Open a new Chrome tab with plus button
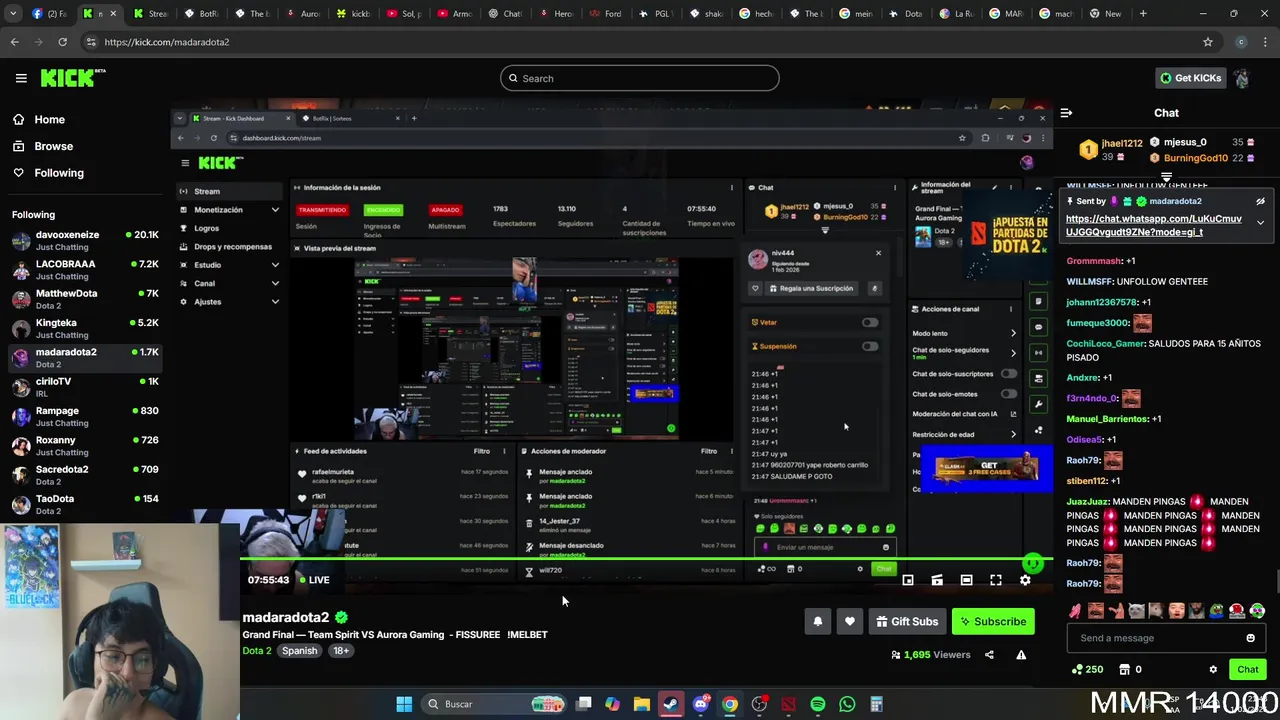Screen dimensions: 1280x720 [1143, 14]
